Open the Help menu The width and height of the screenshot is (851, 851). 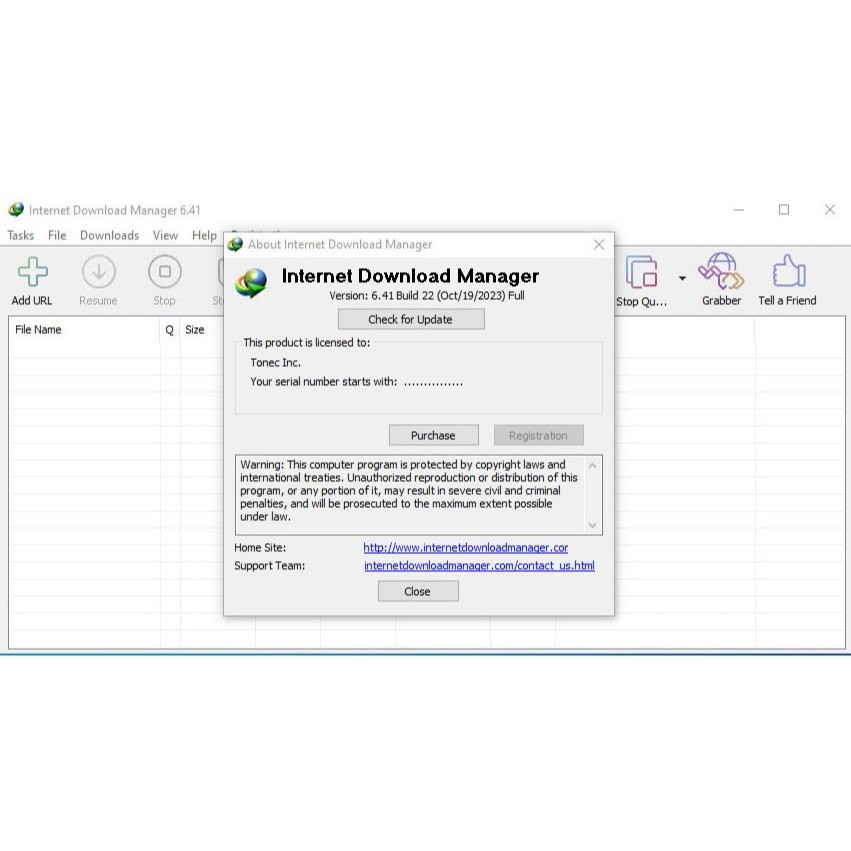click(x=204, y=236)
